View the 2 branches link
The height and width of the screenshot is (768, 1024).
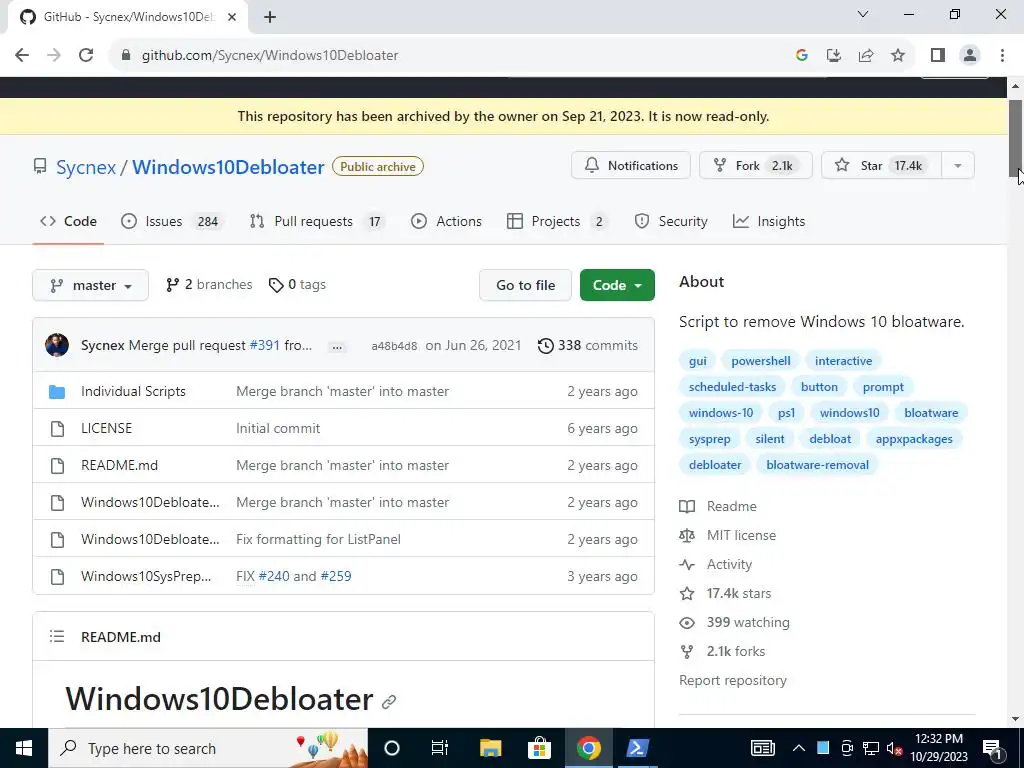(209, 285)
